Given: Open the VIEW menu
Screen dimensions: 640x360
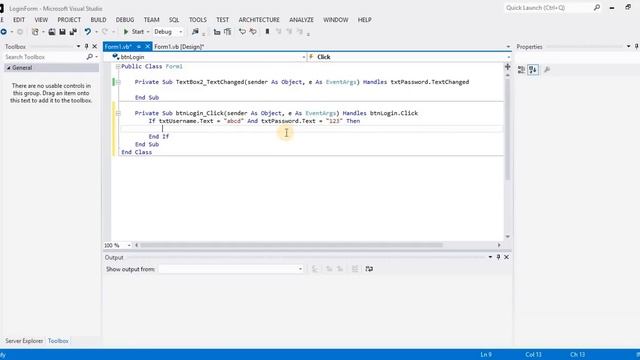Looking at the screenshot, I should point(41,20).
